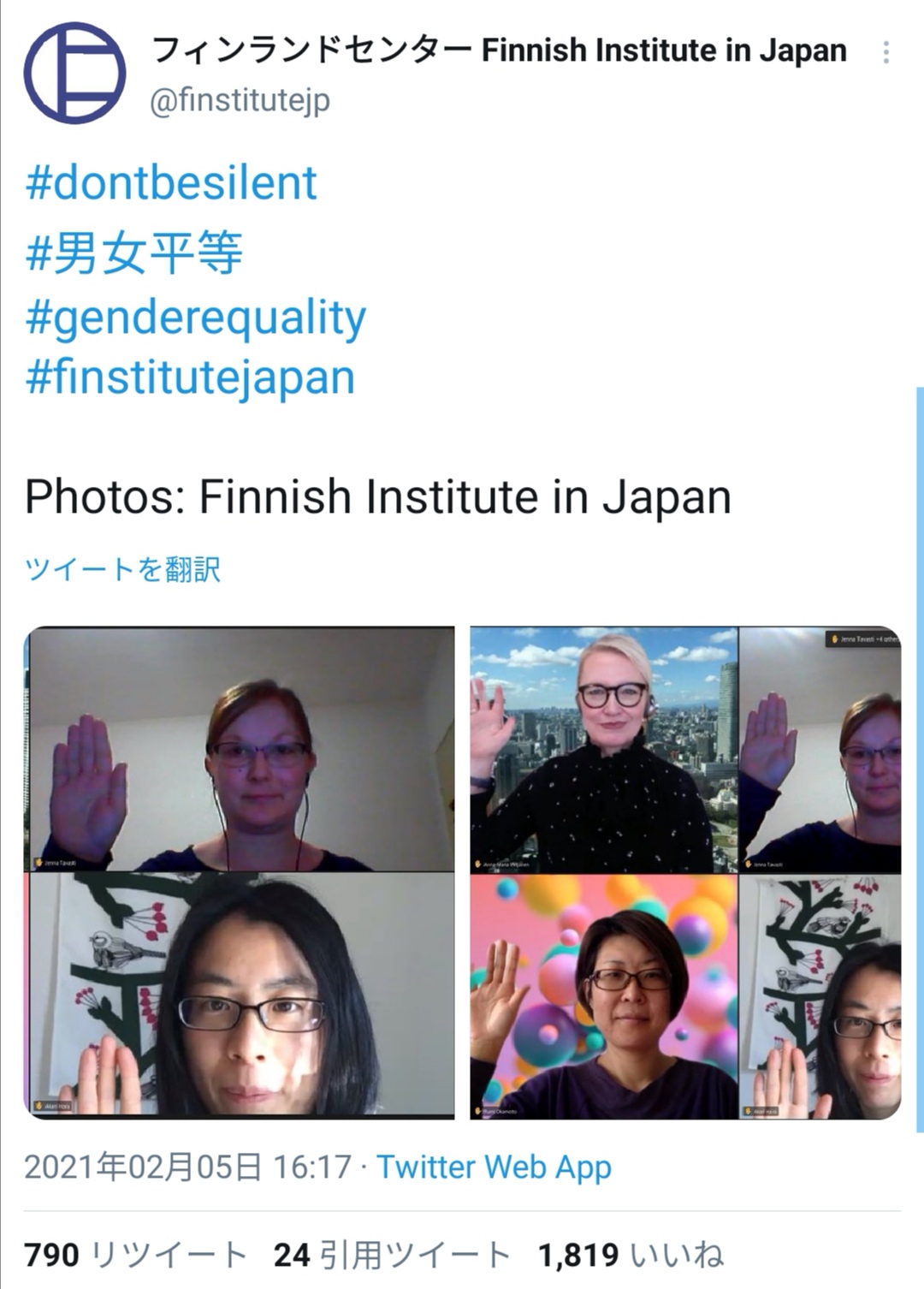924x1289 pixels.
Task: Open the Finnish Institute profile avatar
Action: (x=74, y=74)
